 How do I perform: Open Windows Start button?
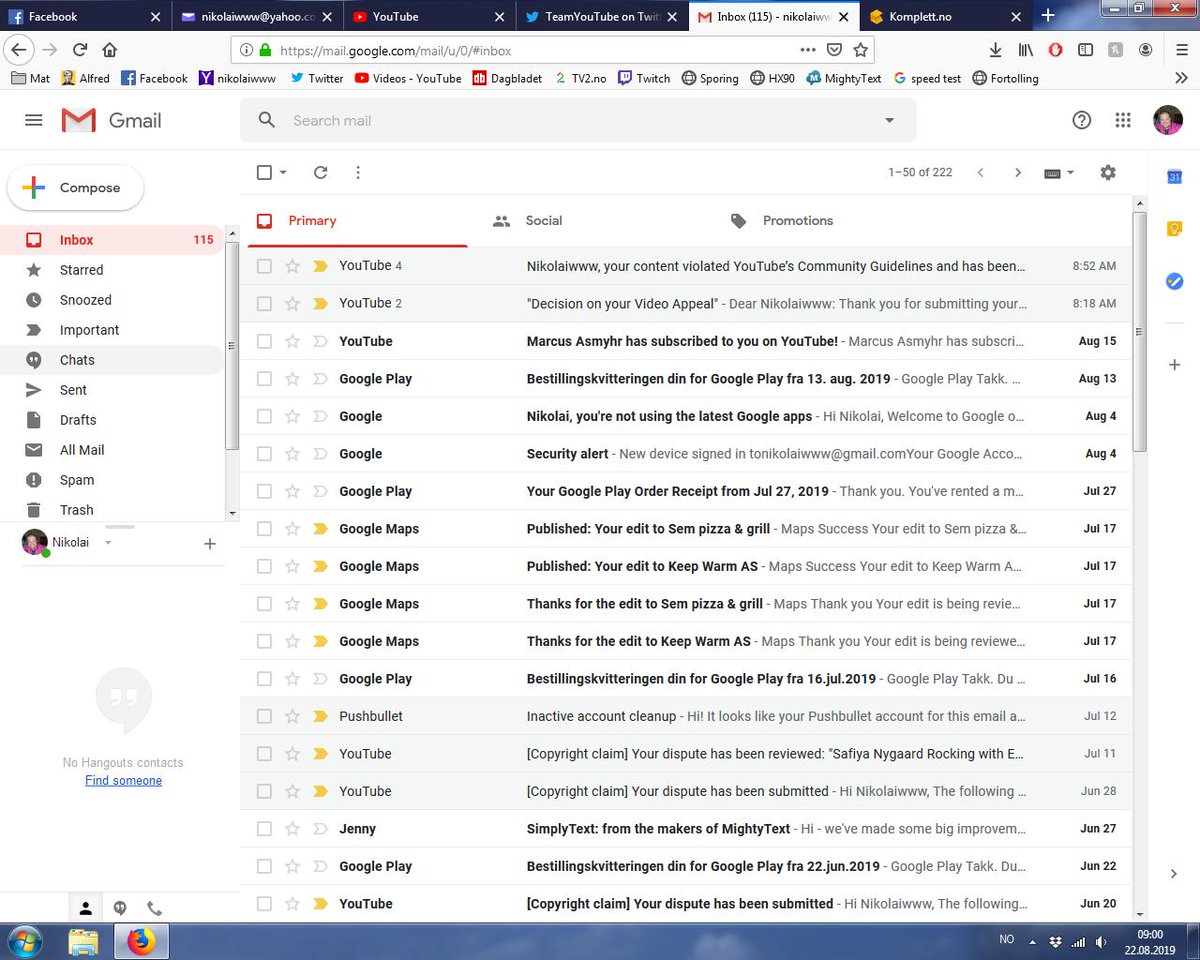click(x=26, y=941)
